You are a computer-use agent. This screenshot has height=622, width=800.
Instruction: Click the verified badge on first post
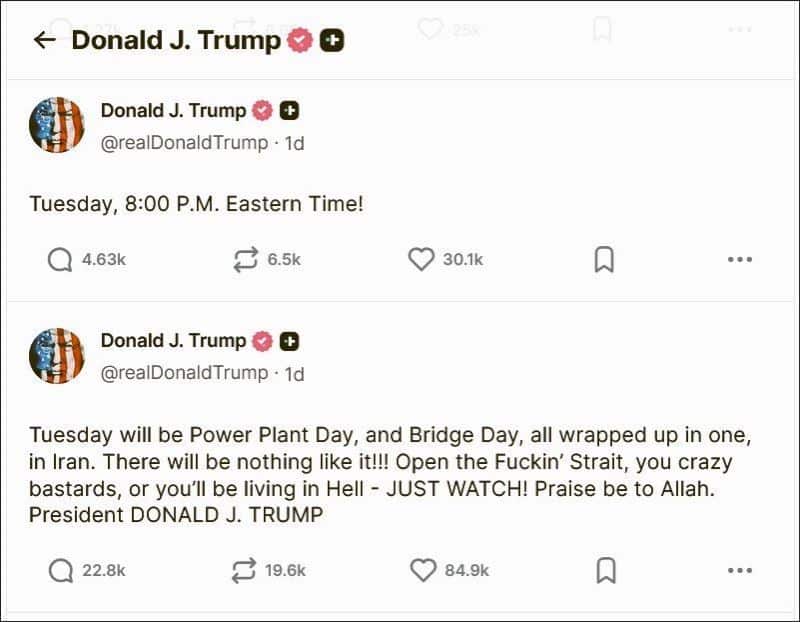pyautogui.click(x=262, y=111)
